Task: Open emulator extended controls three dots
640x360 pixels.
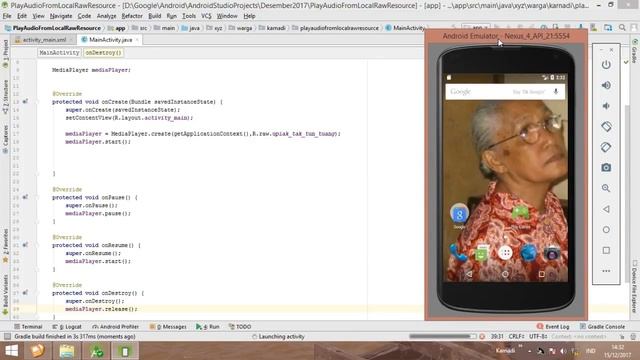Action: point(606,271)
